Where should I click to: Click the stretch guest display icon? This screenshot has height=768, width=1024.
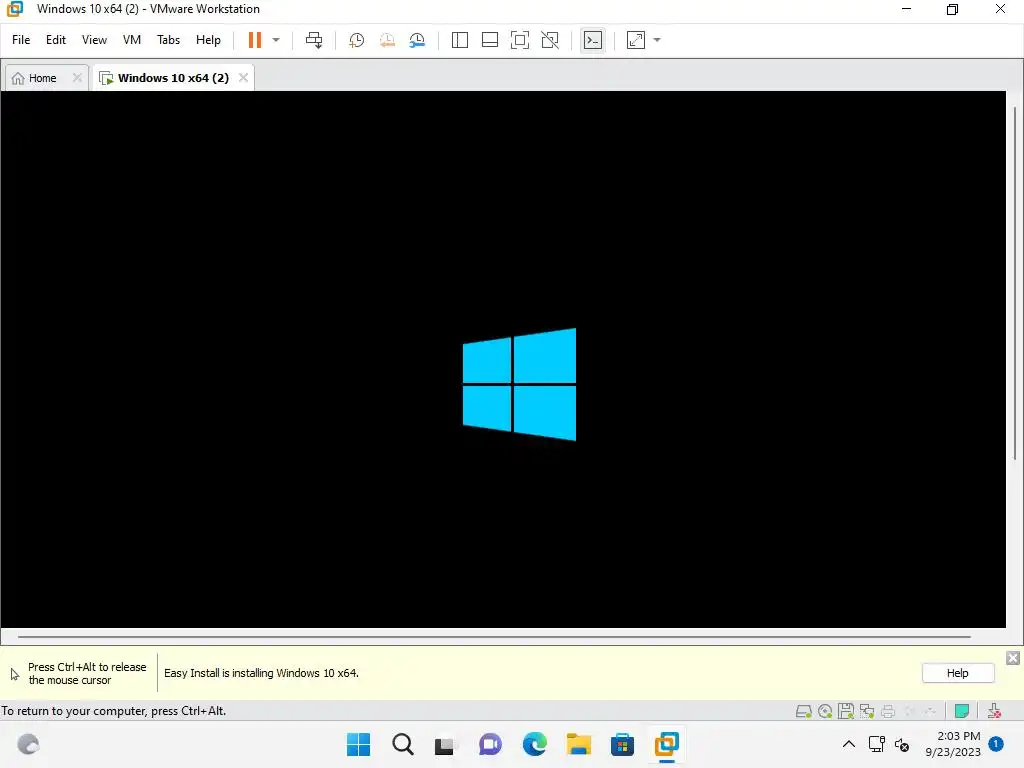[636, 40]
